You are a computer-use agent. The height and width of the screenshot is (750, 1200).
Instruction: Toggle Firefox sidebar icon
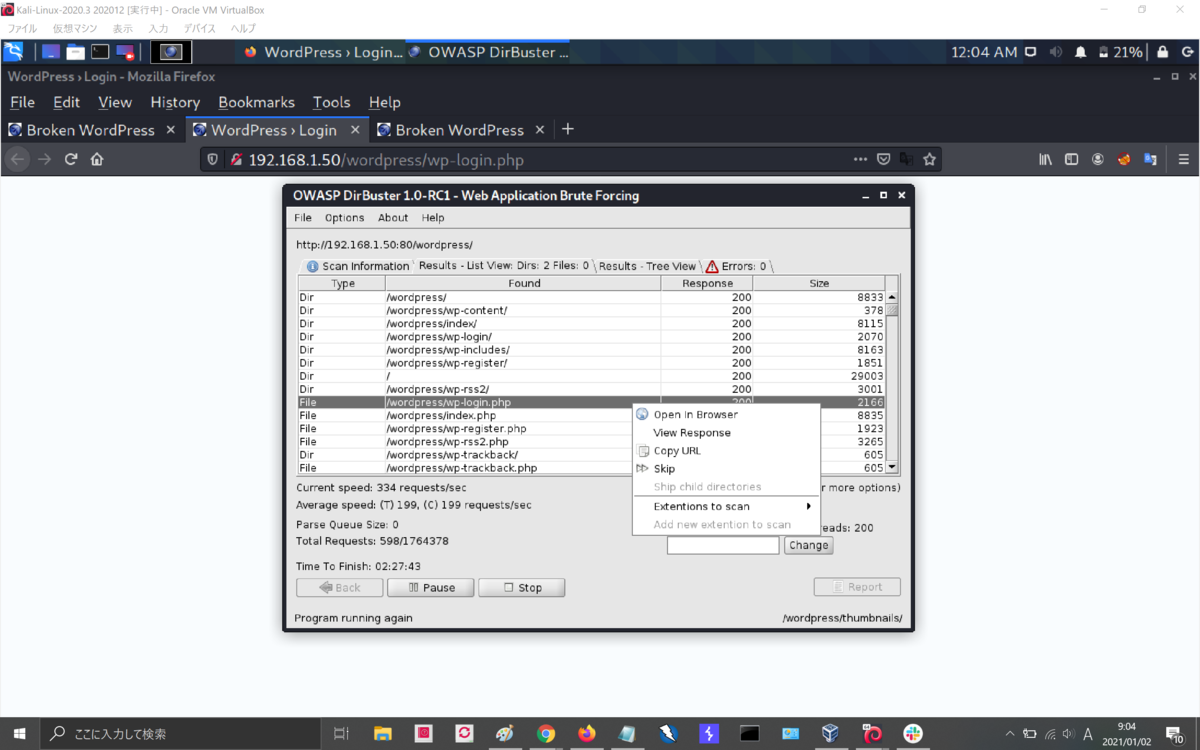1071,159
